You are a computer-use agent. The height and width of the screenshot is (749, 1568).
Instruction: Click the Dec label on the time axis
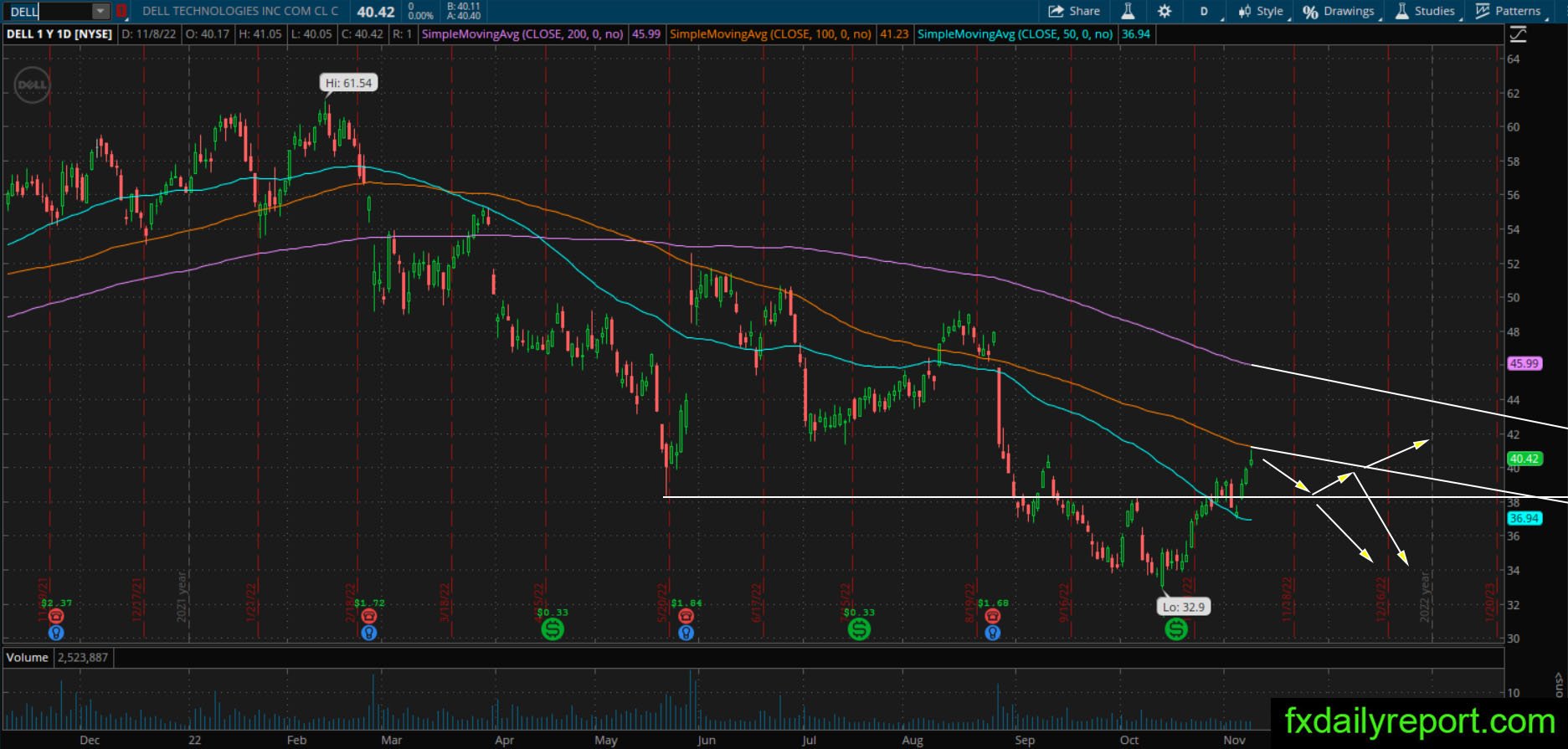point(90,740)
